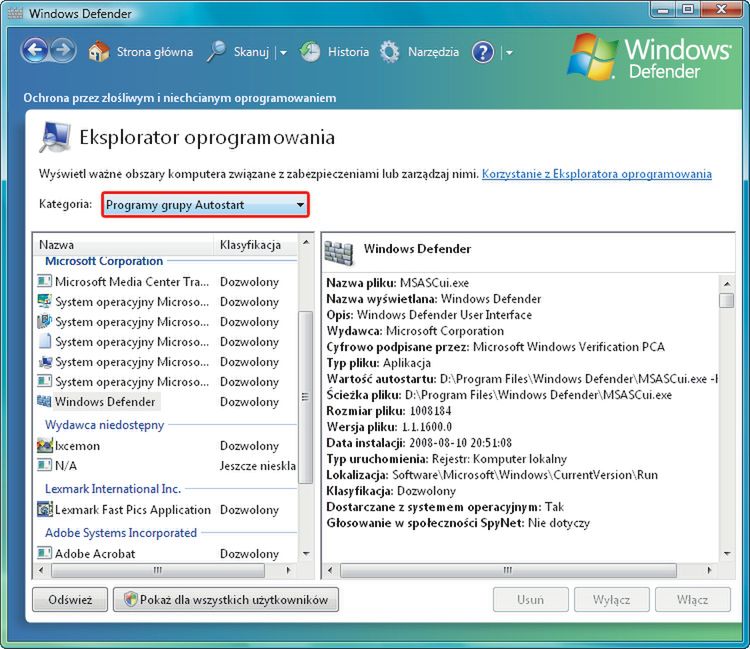Click the Lexmark Fast Pics Application icon
The width and height of the screenshot is (750, 649).
click(44, 509)
